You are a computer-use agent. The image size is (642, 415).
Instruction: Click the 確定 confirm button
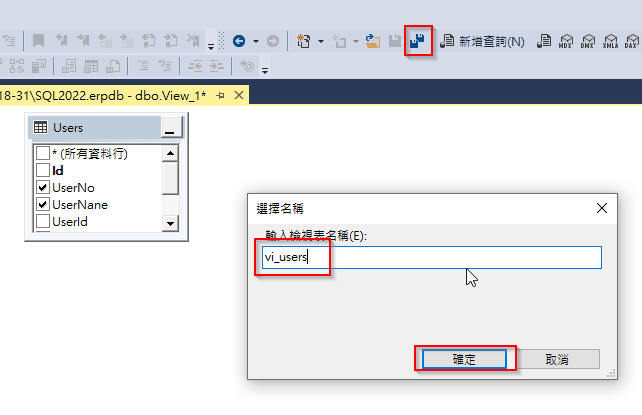click(x=464, y=359)
